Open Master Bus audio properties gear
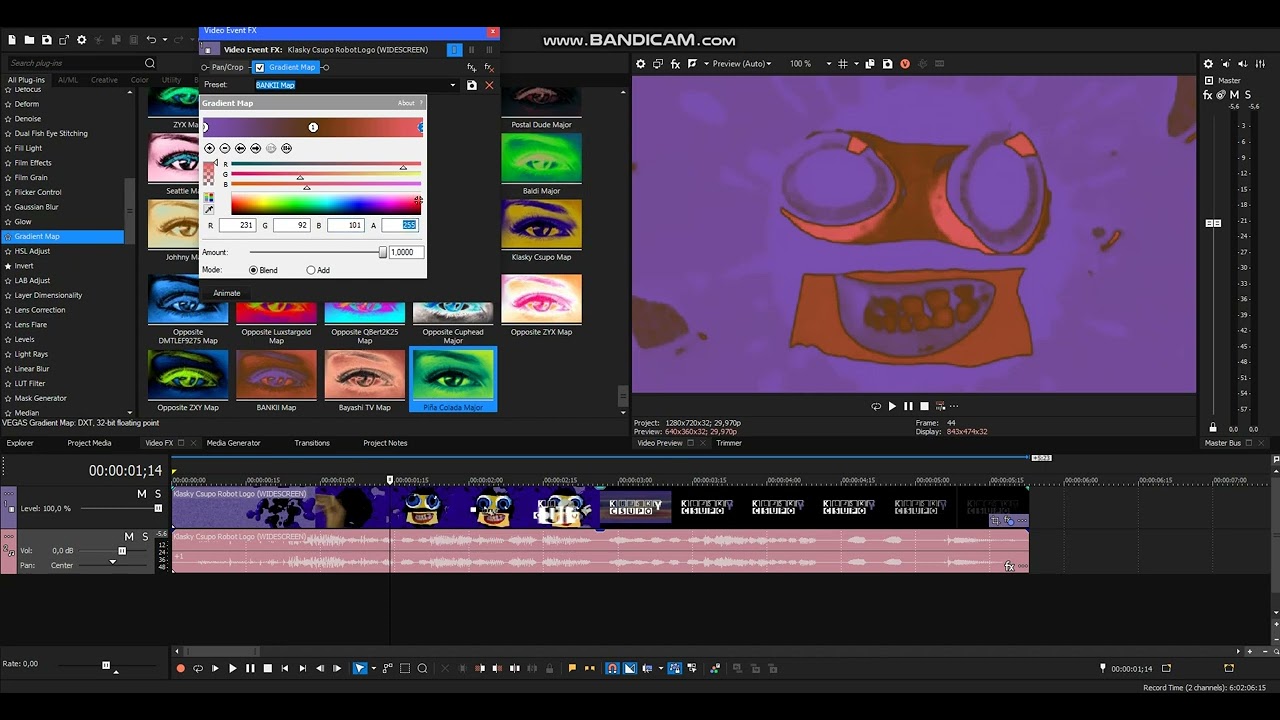The width and height of the screenshot is (1280, 720). coord(1208,64)
